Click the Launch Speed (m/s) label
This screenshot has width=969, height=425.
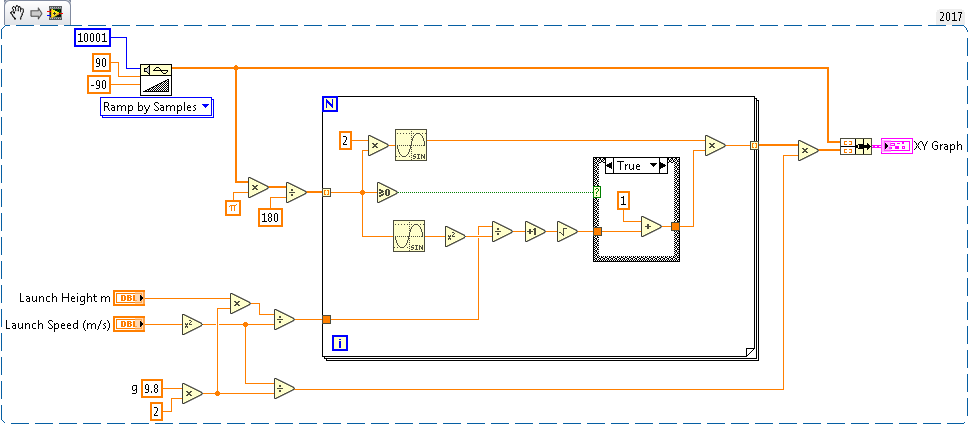58,324
